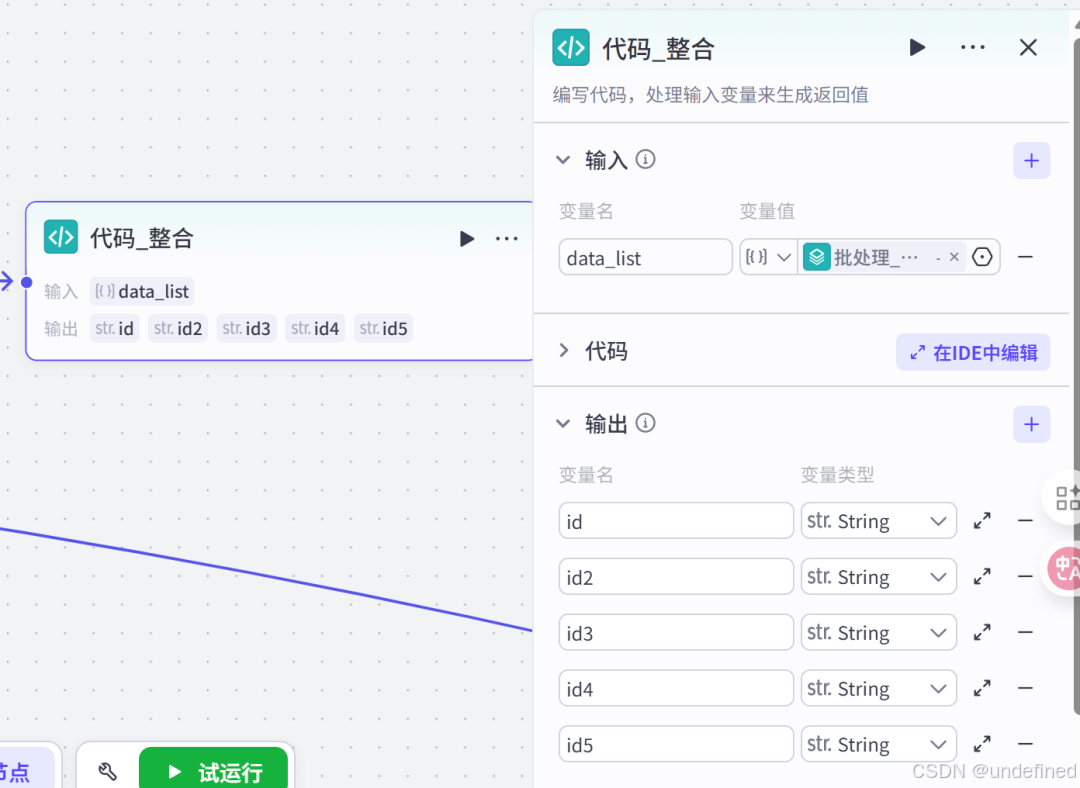The width and height of the screenshot is (1080, 788).
Task: Open the canvas node's more menu
Action: pos(506,238)
